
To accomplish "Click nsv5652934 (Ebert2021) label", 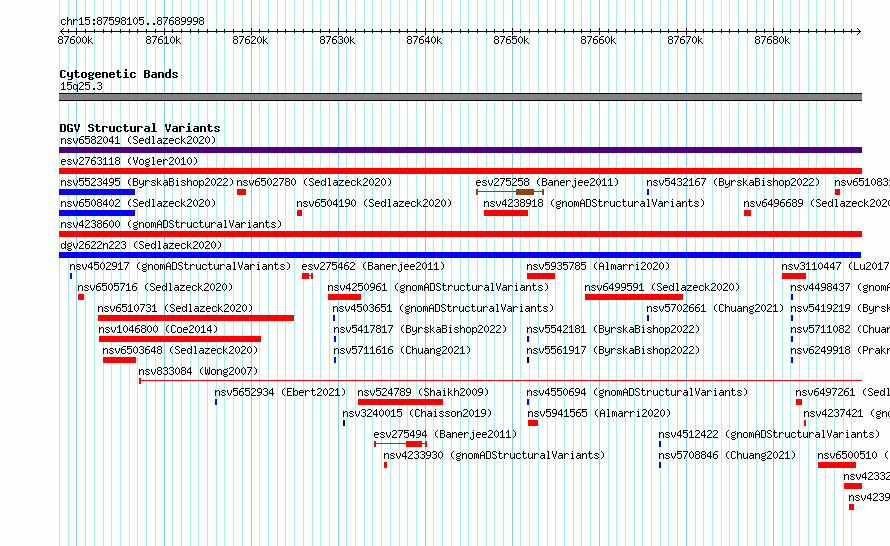I will tap(280, 392).
